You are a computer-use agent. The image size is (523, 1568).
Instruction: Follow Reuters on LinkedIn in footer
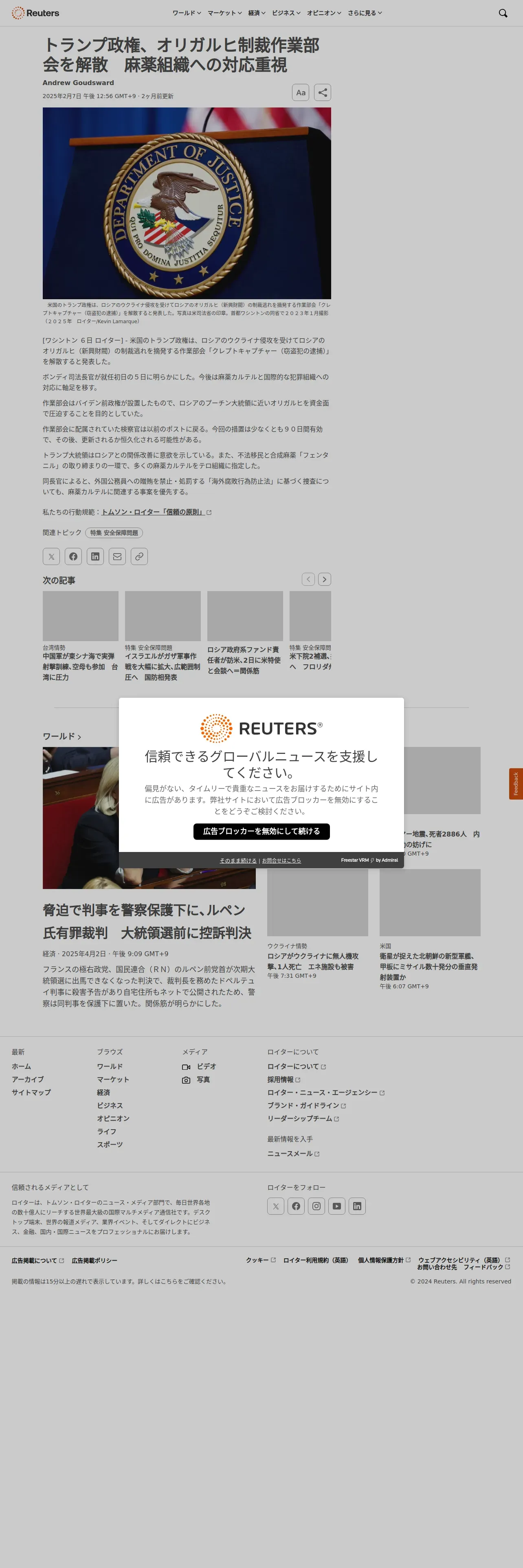357,1206
